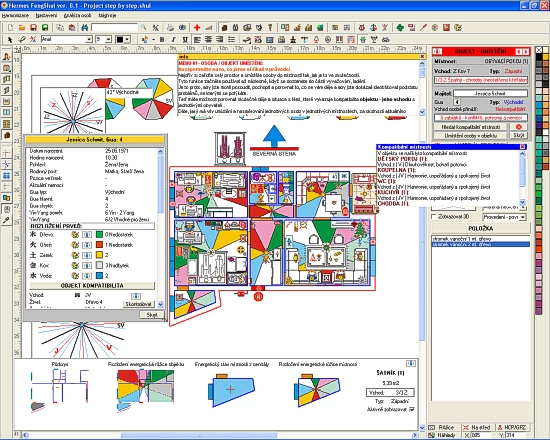Viewport: 550px width, 440px height.
Task: Click the eyedropper tool in left sidebar
Action: pyautogui.click(x=6, y=220)
